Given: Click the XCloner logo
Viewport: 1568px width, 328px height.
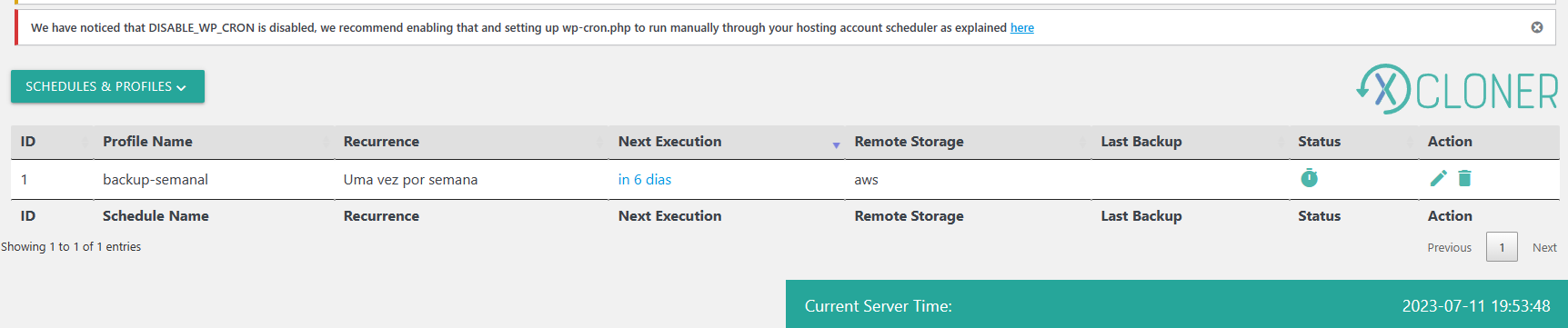Looking at the screenshot, I should click(1457, 89).
